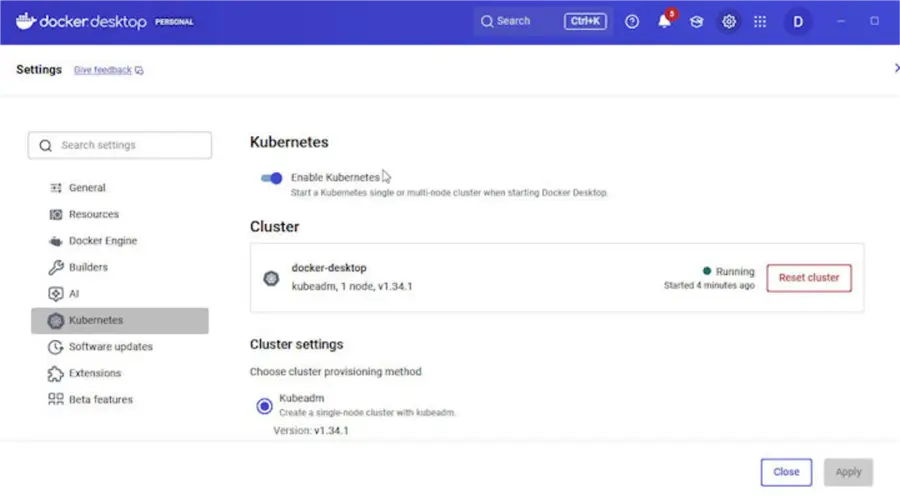Click 'Started 4 minutes ago' text

pyautogui.click(x=709, y=285)
